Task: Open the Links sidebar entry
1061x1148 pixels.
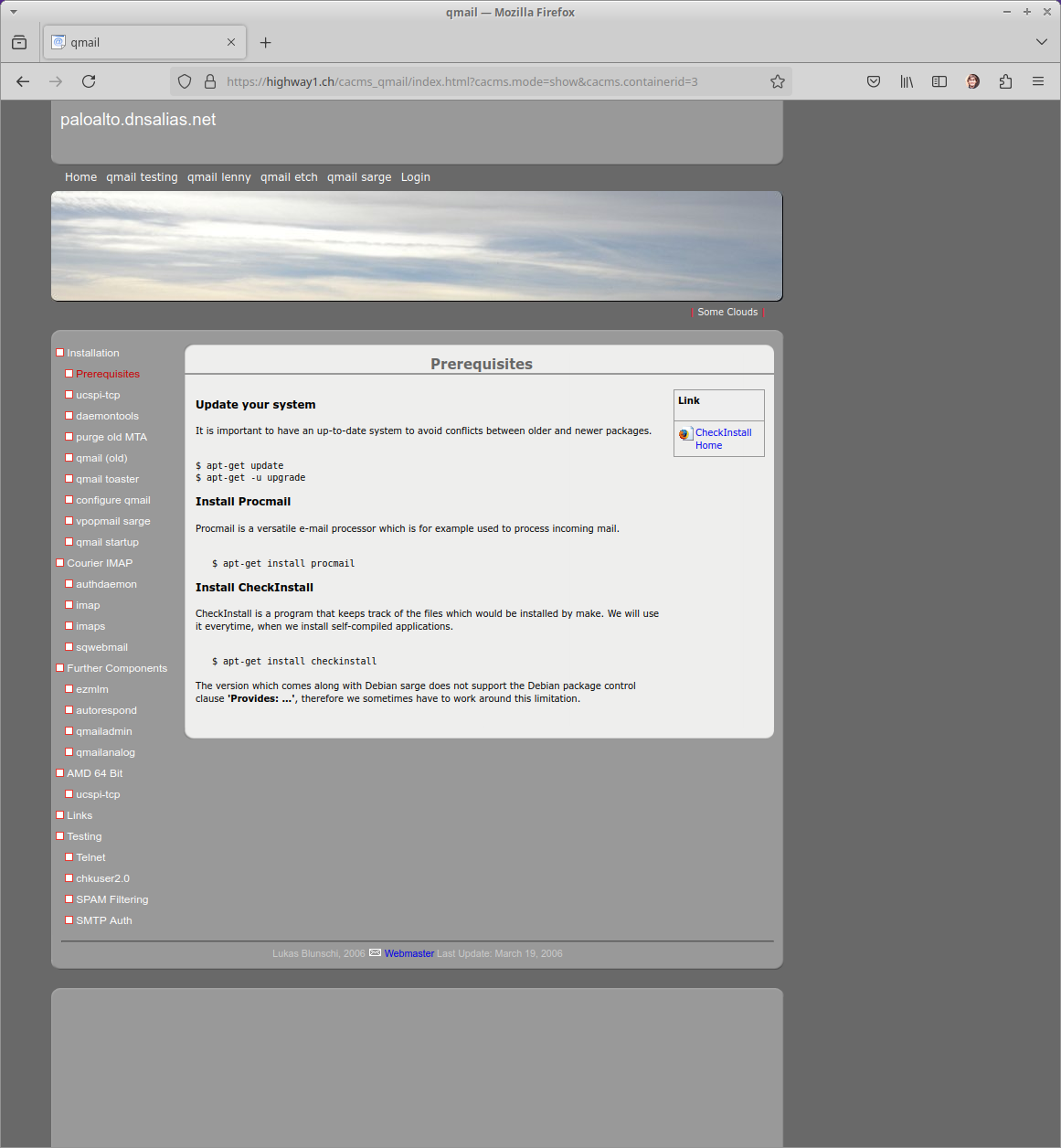Action: (80, 815)
